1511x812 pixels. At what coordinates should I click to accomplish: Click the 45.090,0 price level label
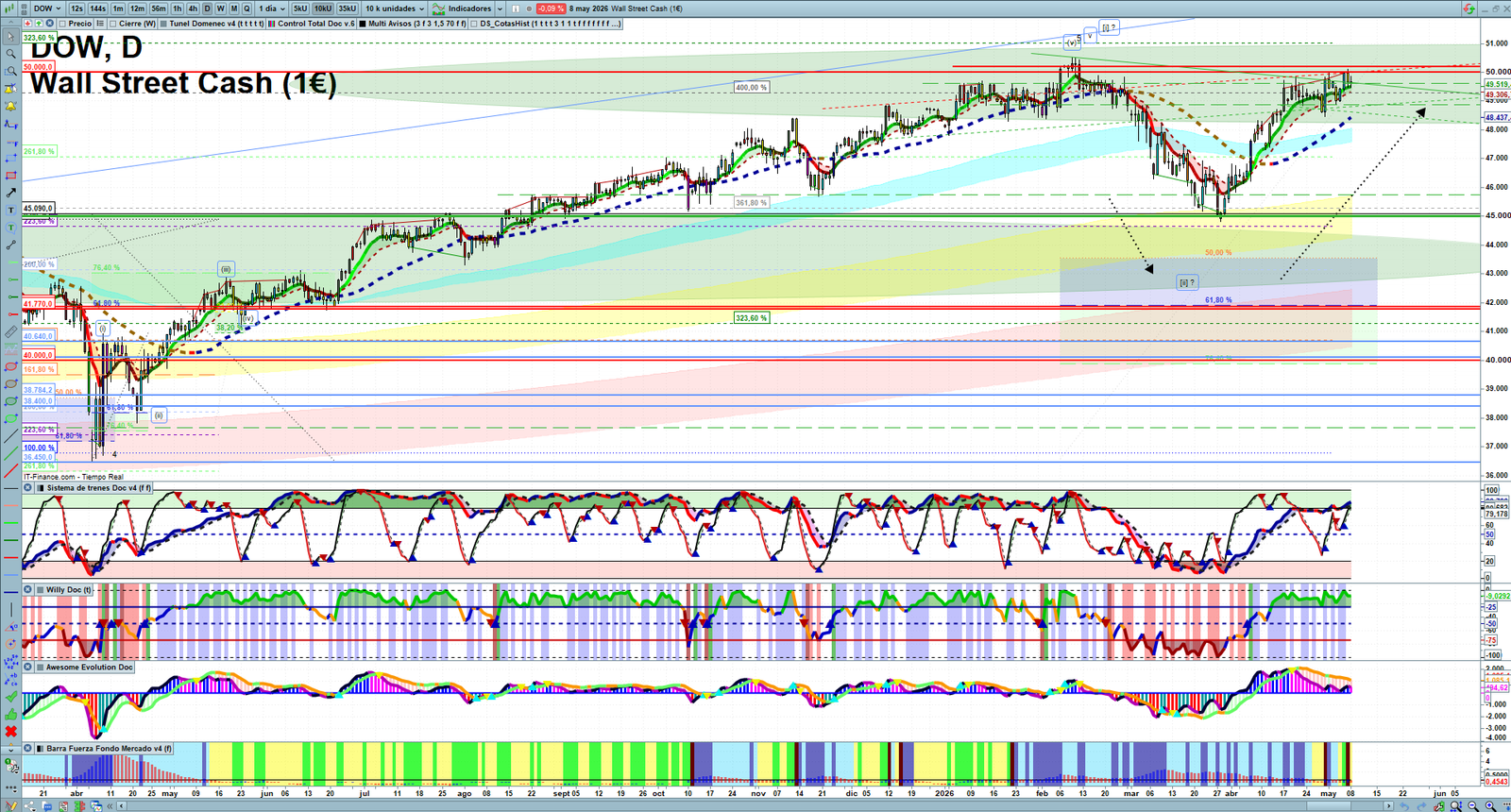tap(39, 208)
